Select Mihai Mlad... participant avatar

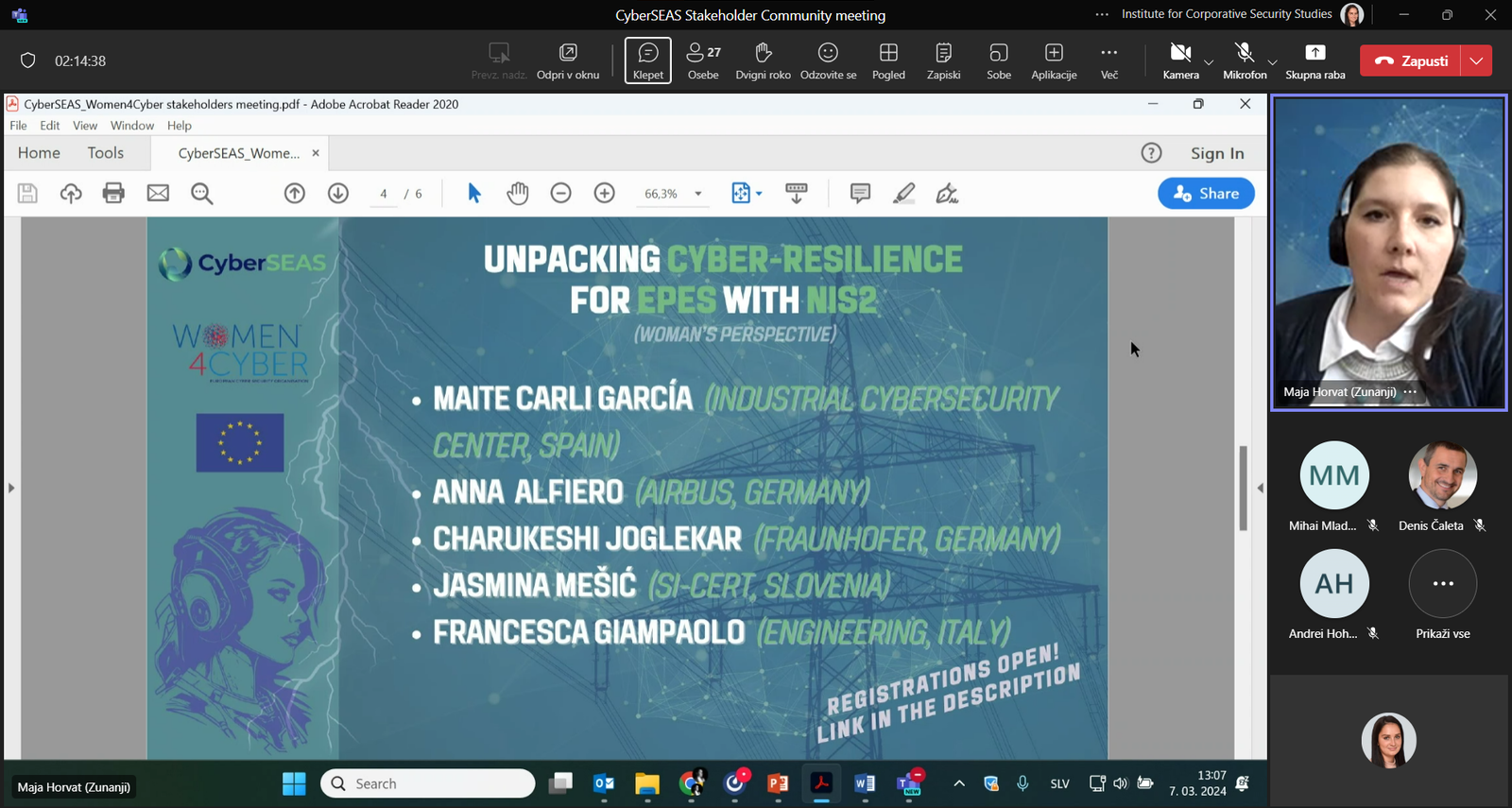click(1334, 475)
